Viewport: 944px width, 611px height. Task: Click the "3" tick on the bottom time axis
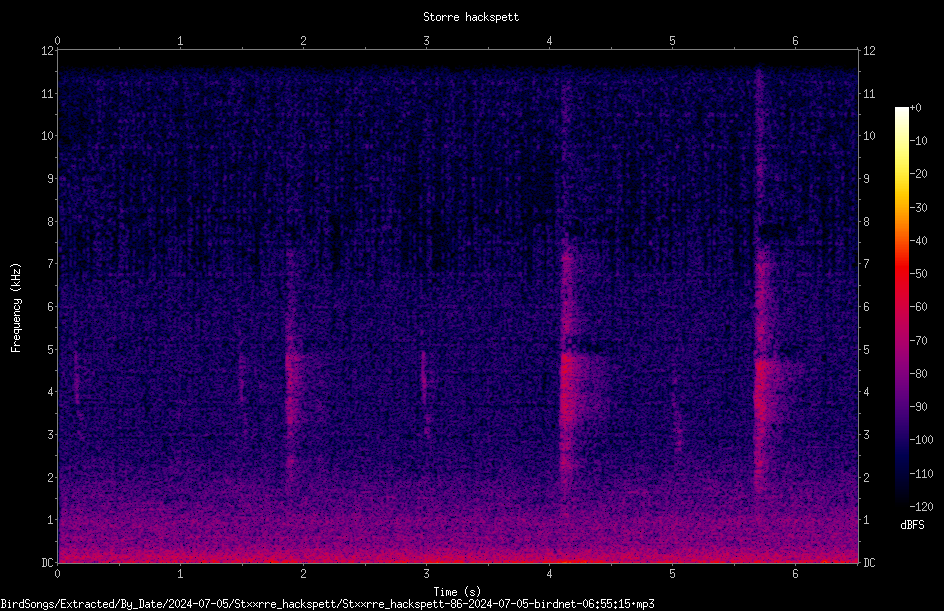(x=426, y=574)
